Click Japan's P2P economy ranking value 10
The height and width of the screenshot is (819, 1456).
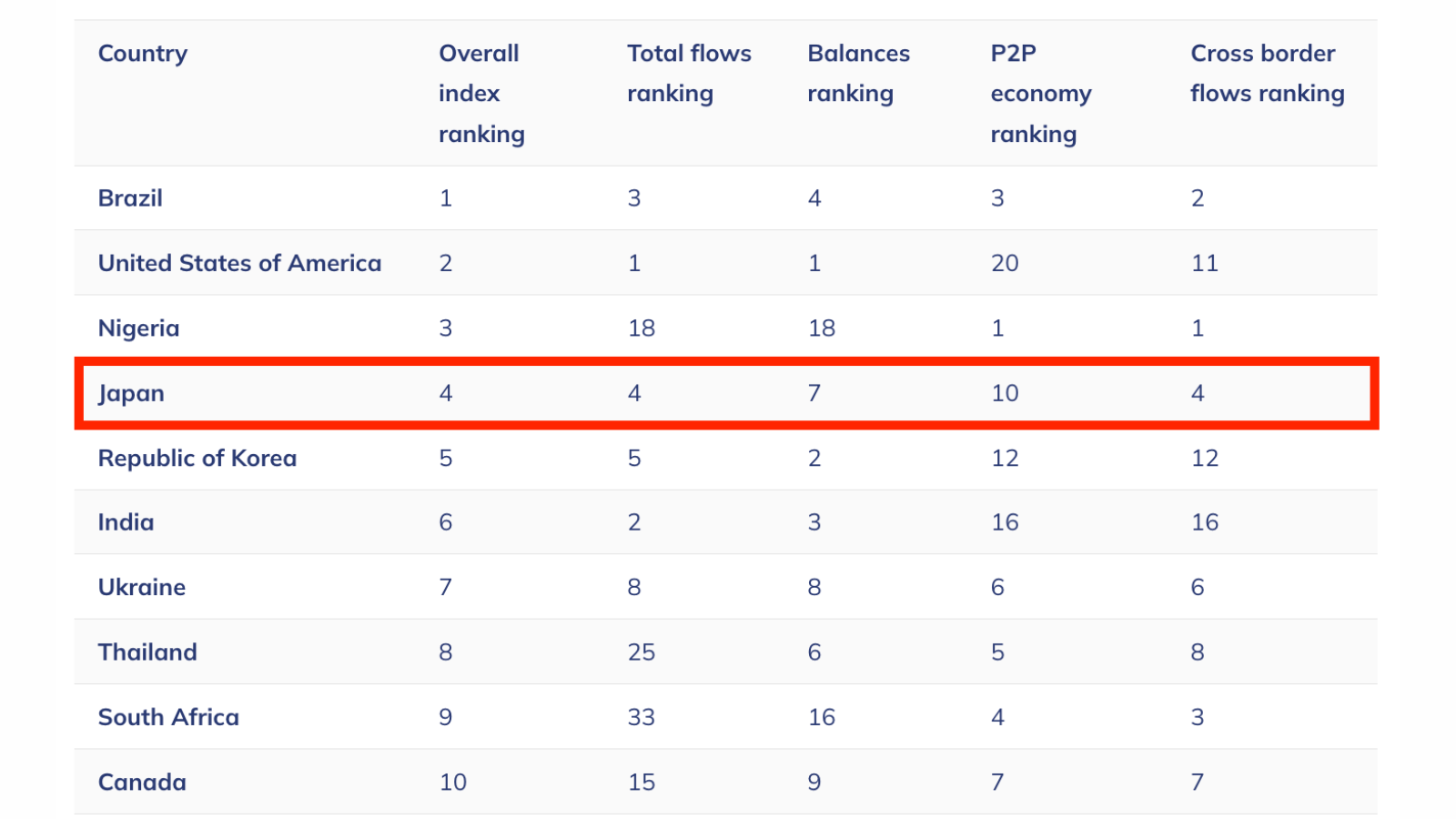click(x=1005, y=393)
